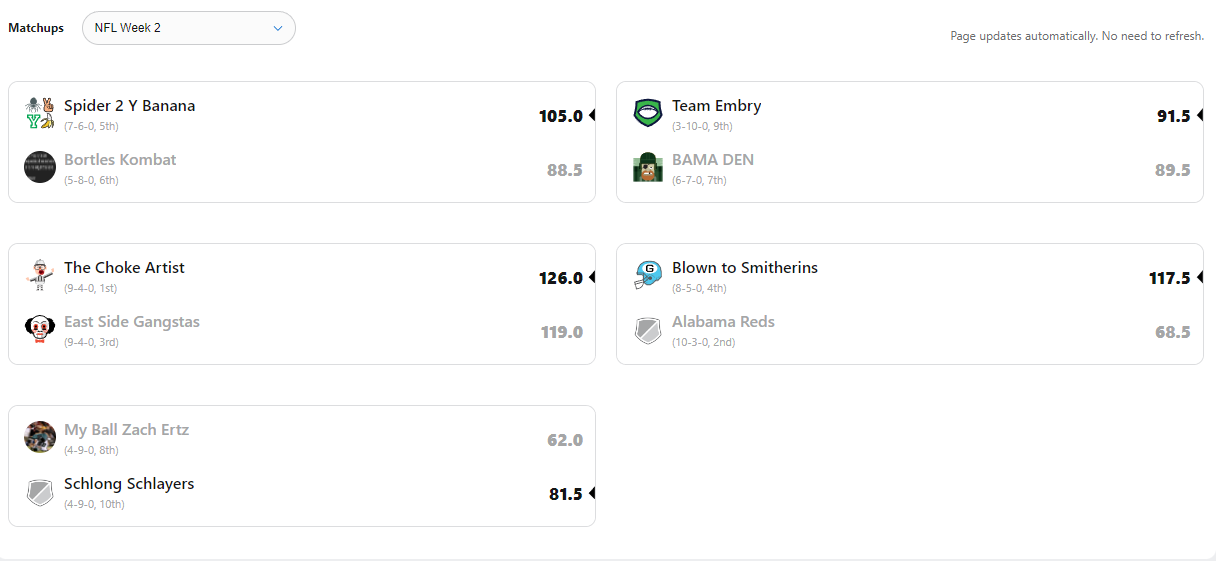Click East Side Gangstas clown avatar
Image resolution: width=1216 pixels, height=561 pixels.
(x=40, y=329)
